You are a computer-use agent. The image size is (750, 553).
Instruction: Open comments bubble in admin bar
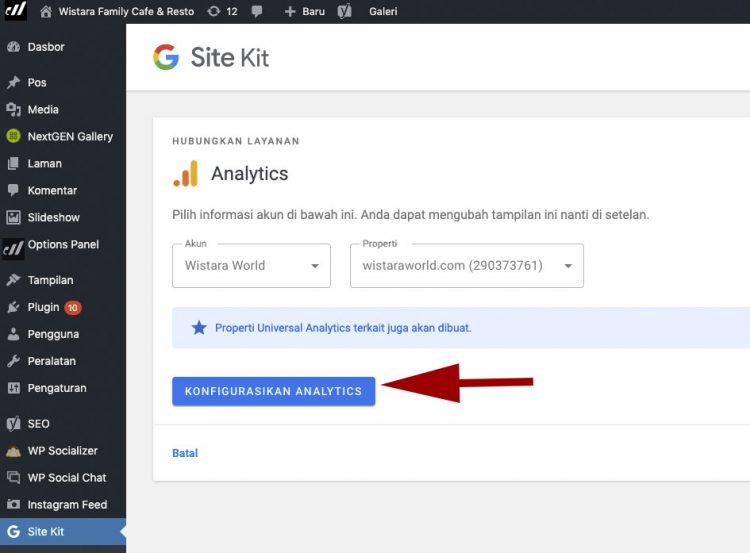tap(257, 11)
